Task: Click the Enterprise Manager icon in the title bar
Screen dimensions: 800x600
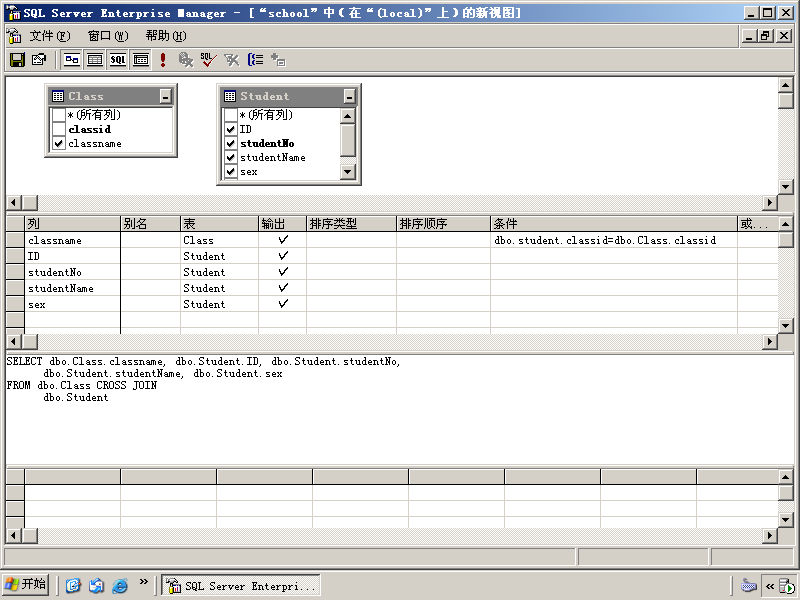Action: [x=12, y=13]
